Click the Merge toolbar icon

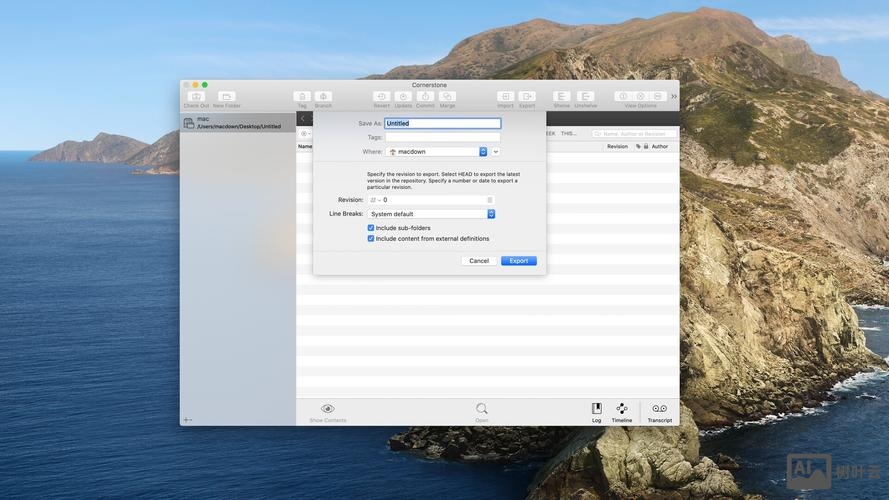(447, 97)
